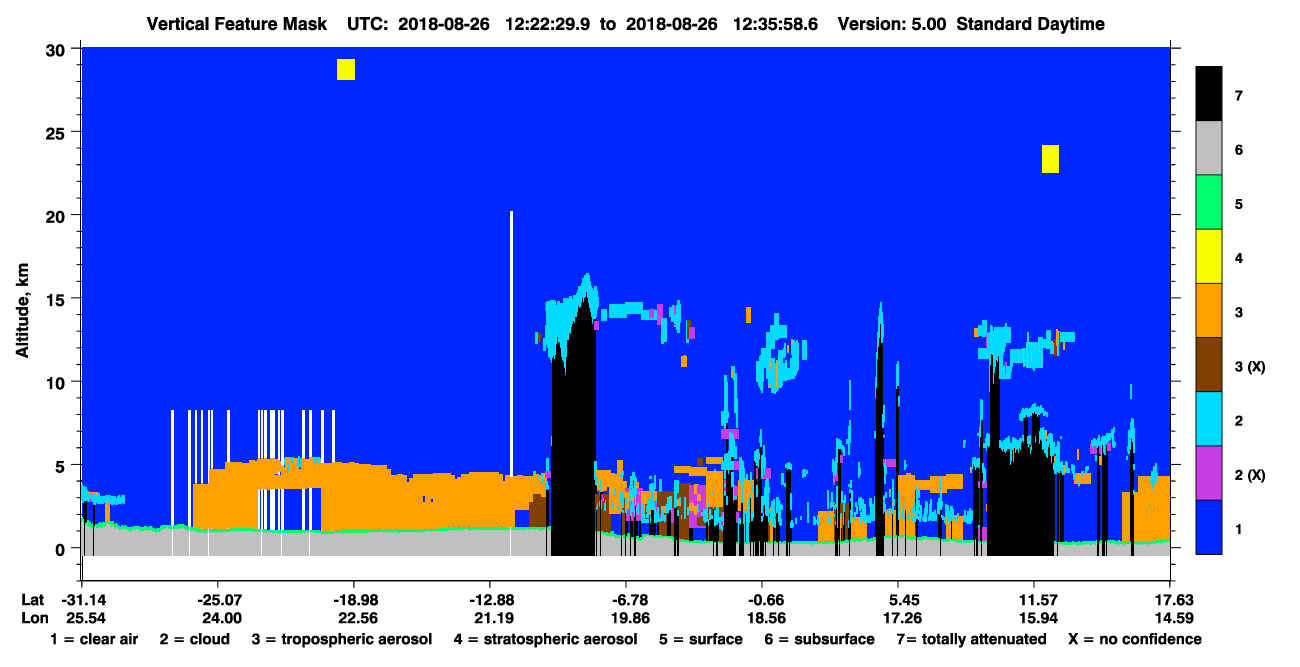The image size is (1300, 667).
Task: Click the cyan cloud swatch in legend
Action: [1209, 419]
